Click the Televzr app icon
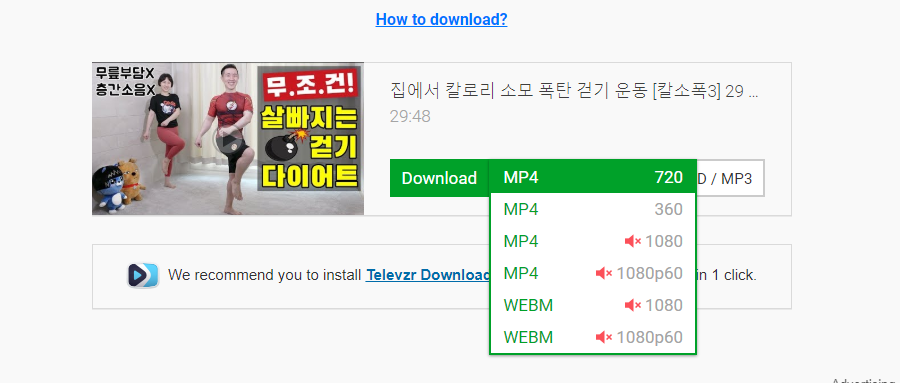This screenshot has height=383, width=900. tap(142, 275)
